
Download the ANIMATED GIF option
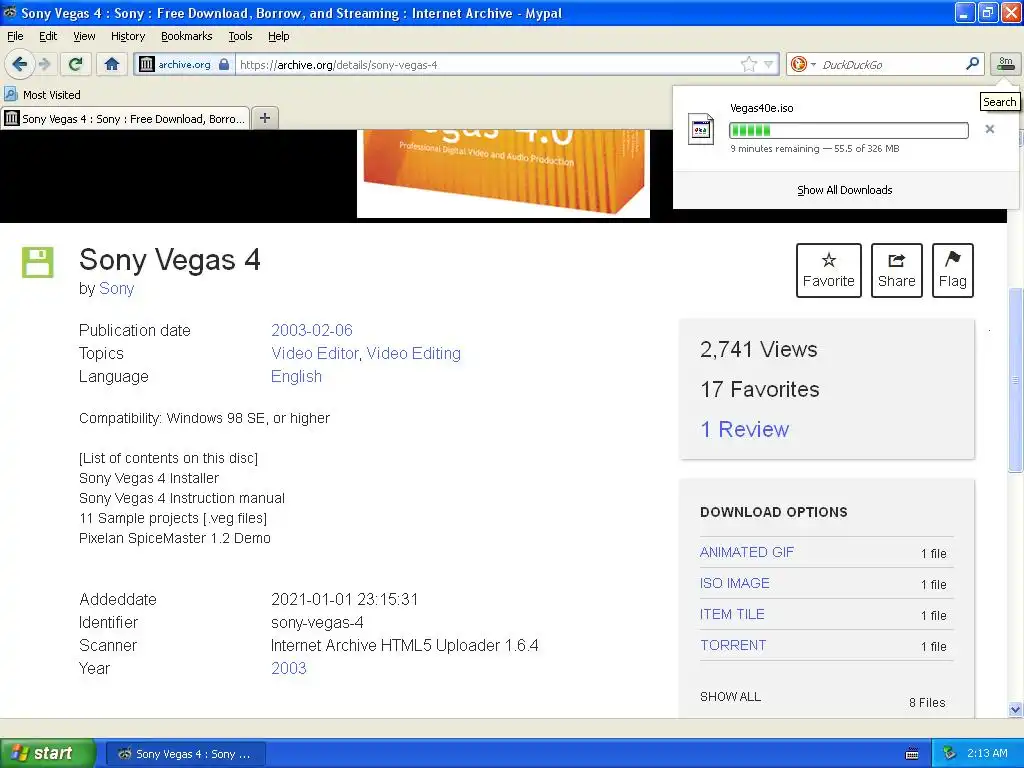pyautogui.click(x=746, y=552)
